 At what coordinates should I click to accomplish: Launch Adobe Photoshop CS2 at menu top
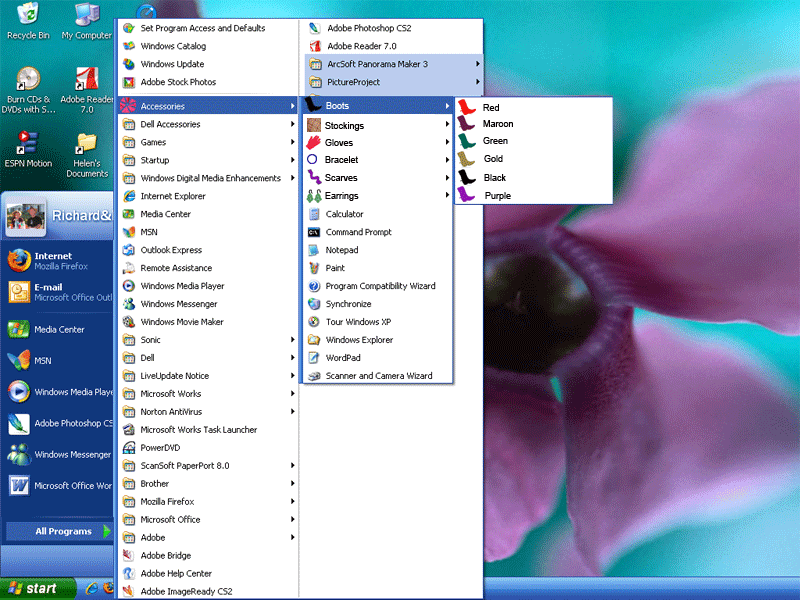tap(394, 28)
